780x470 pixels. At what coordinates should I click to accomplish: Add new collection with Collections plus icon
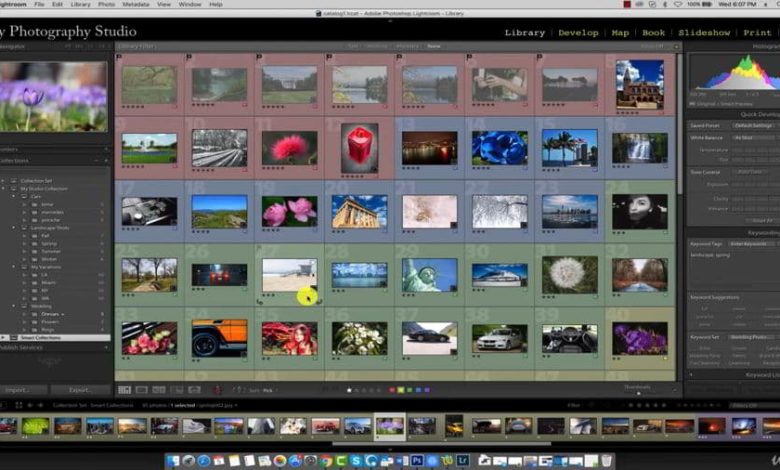[x=106, y=161]
